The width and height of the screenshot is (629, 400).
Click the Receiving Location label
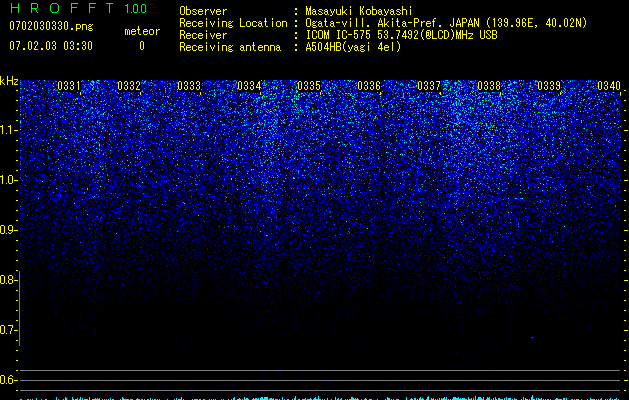233,23
